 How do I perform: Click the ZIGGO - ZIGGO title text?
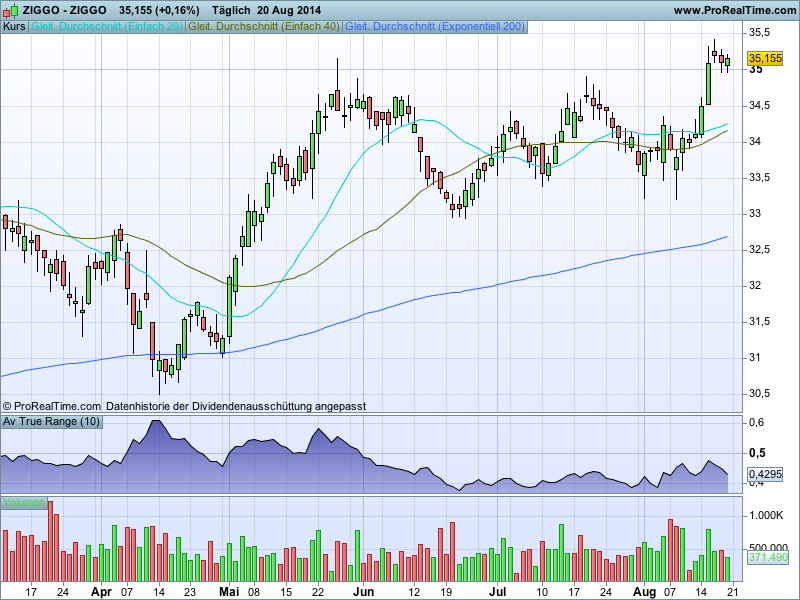65,10
